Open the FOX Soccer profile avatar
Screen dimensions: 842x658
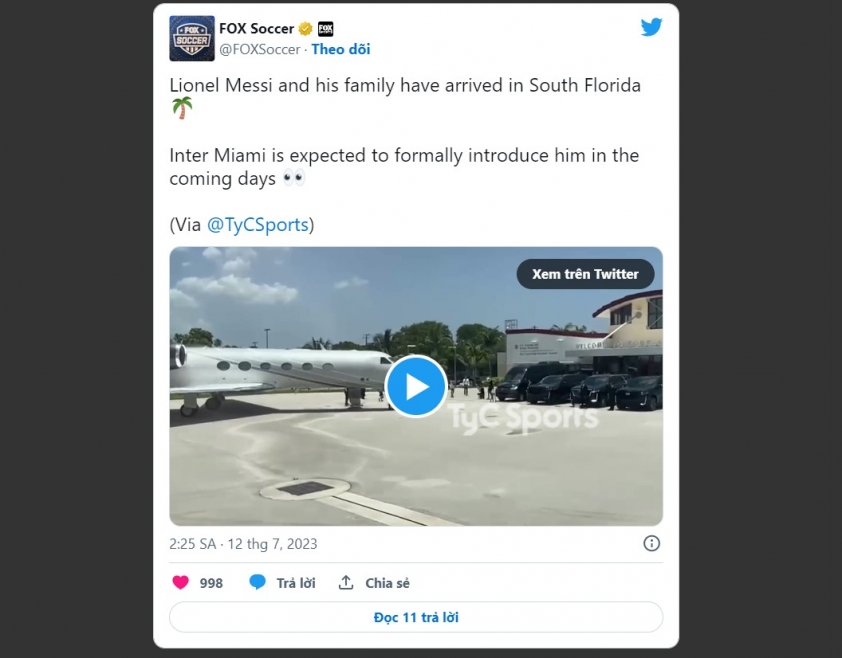pyautogui.click(x=192, y=38)
